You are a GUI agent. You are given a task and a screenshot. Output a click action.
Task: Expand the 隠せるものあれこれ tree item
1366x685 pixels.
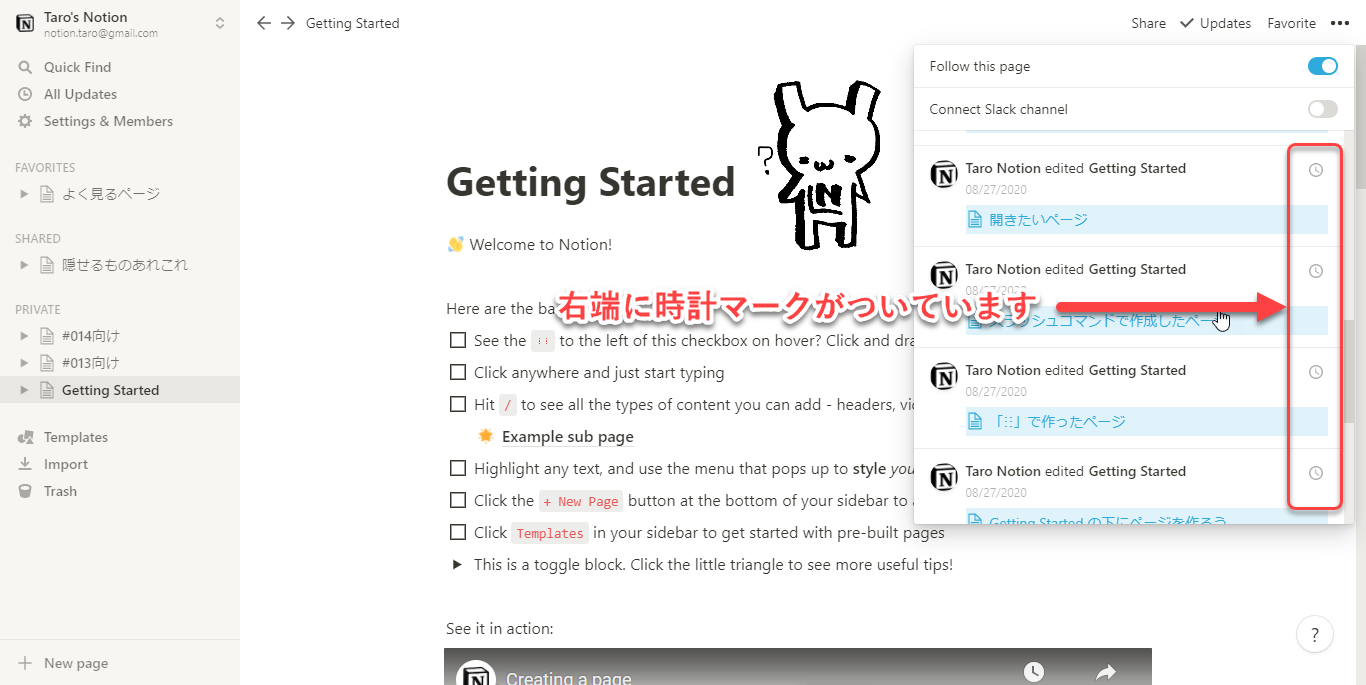point(24,265)
